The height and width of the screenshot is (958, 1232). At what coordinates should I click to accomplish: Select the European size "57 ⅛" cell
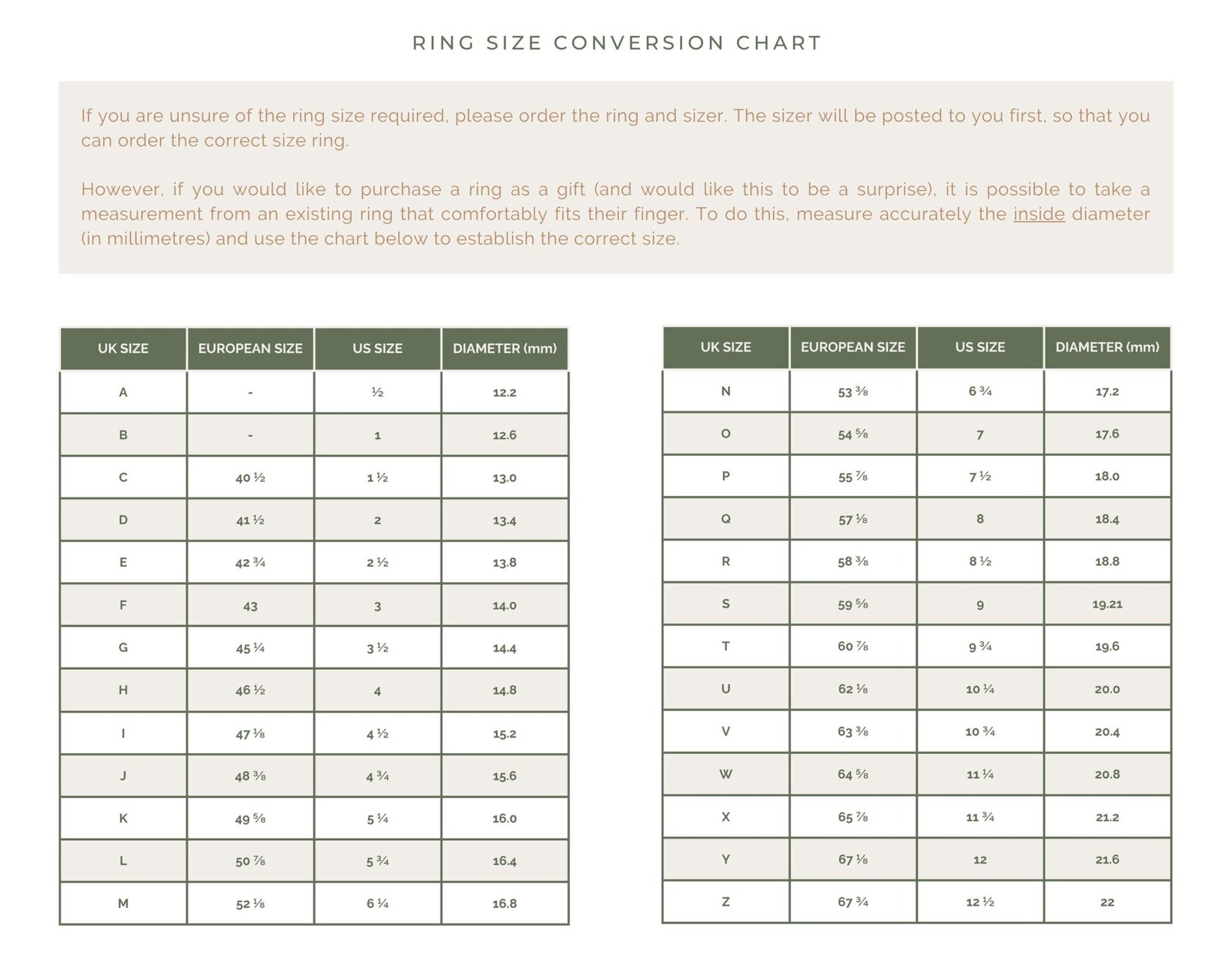click(852, 520)
